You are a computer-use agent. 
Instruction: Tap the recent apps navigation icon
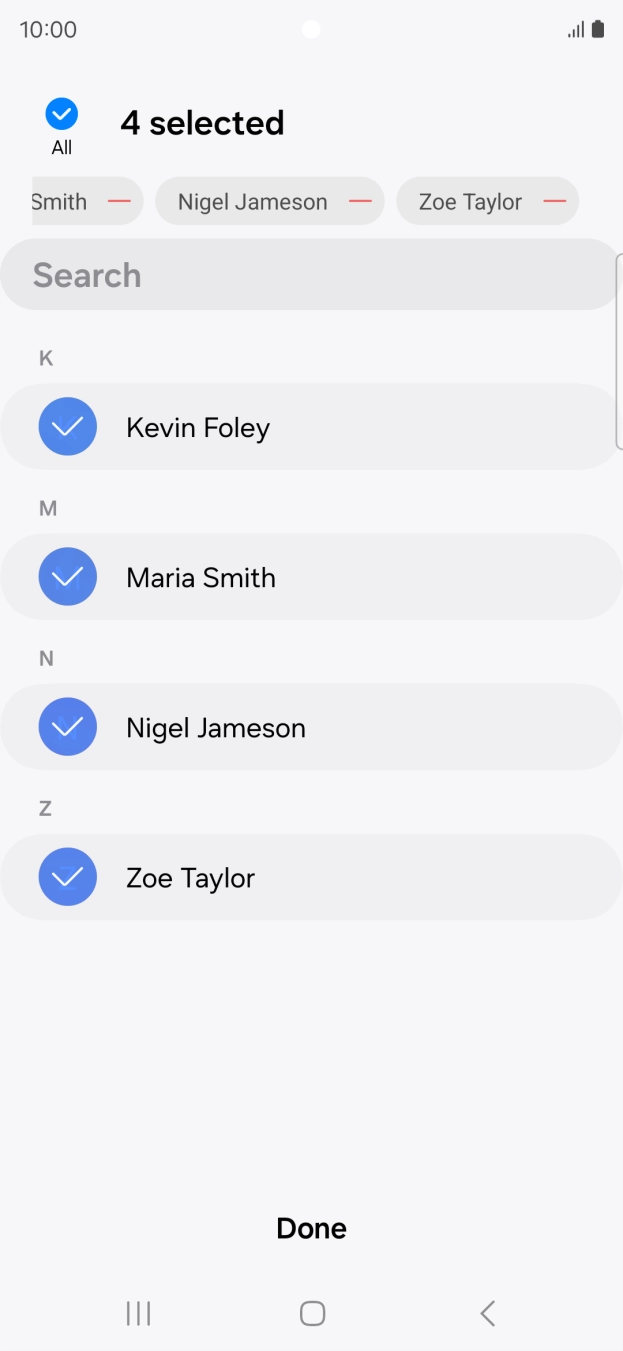pos(138,1313)
